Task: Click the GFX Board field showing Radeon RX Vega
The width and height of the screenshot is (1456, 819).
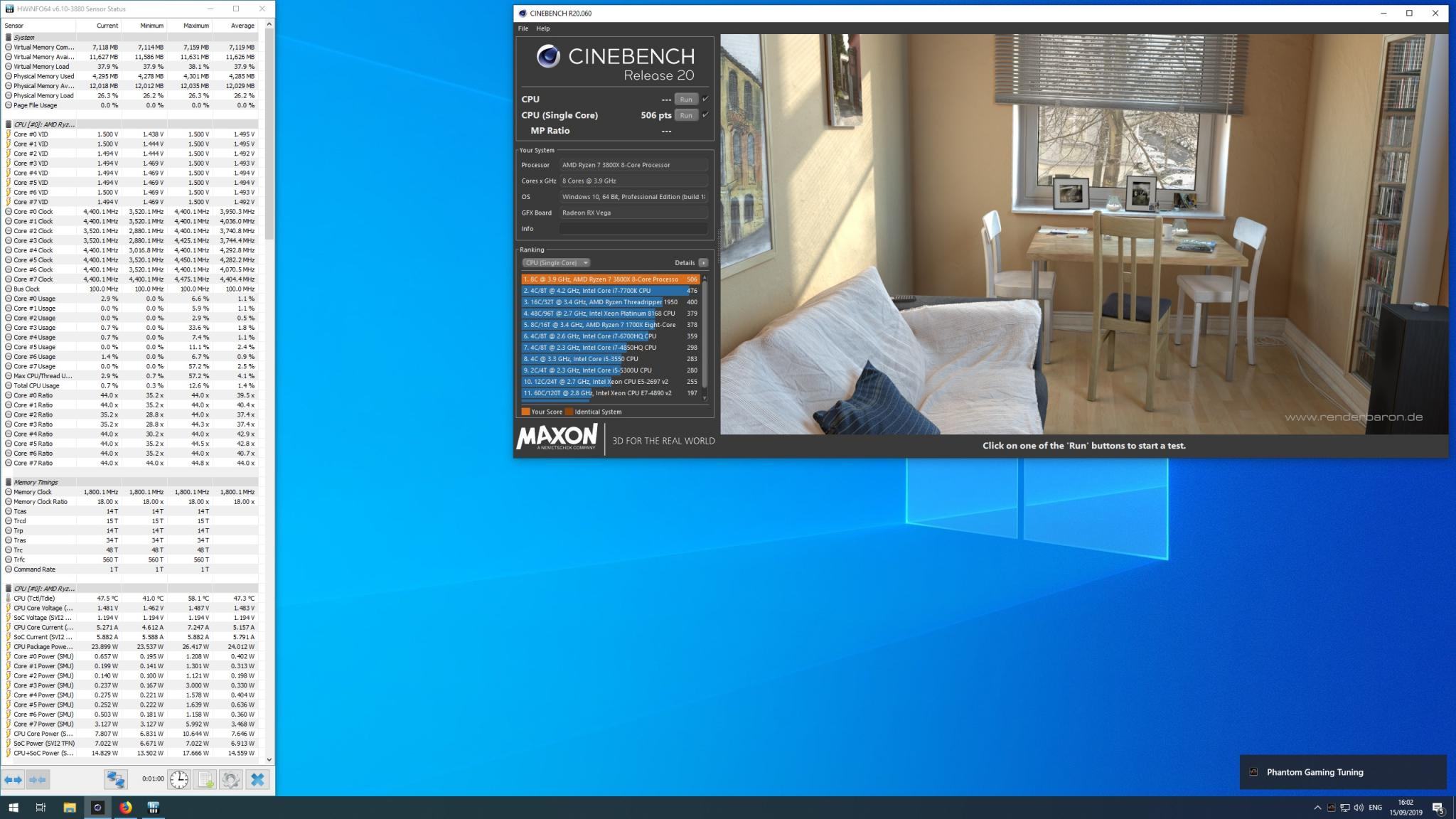Action: coord(633,213)
